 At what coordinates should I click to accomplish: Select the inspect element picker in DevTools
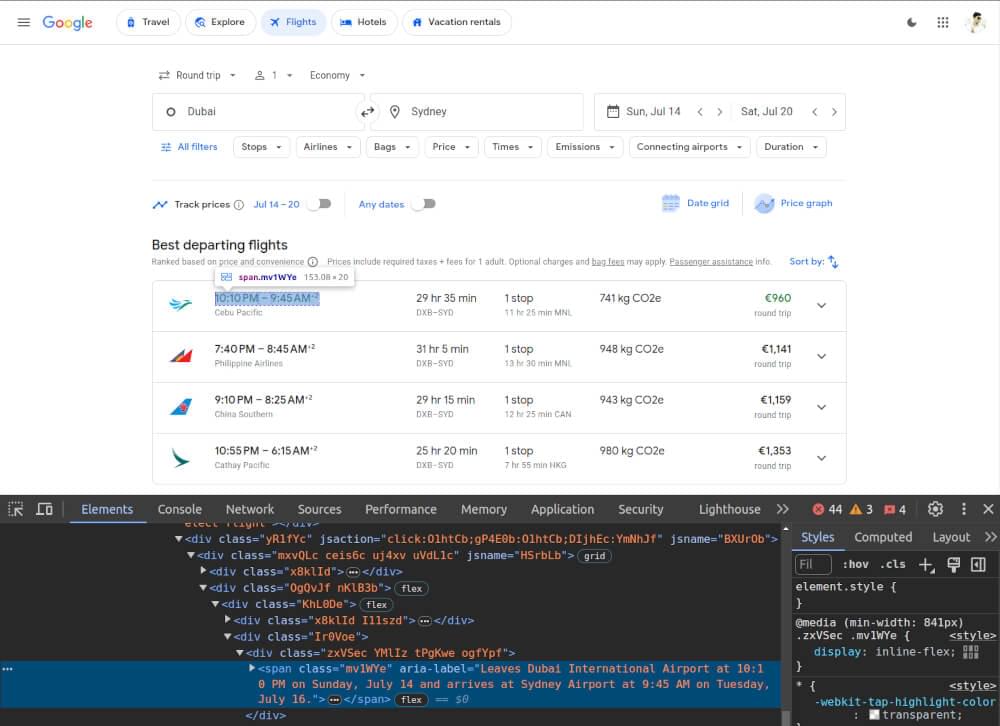[x=16, y=509]
